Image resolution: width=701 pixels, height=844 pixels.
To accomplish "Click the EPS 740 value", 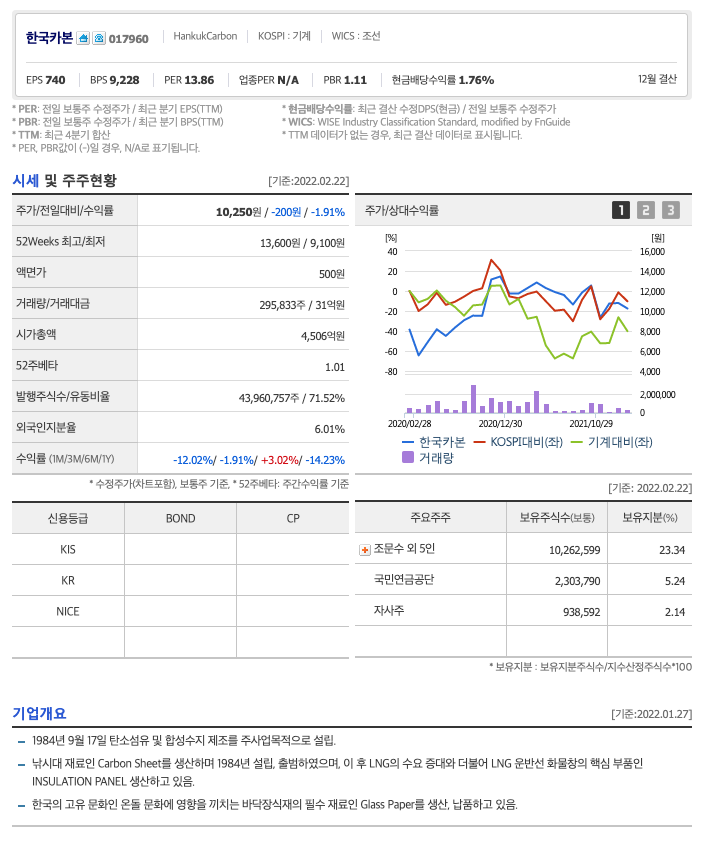I will point(46,80).
